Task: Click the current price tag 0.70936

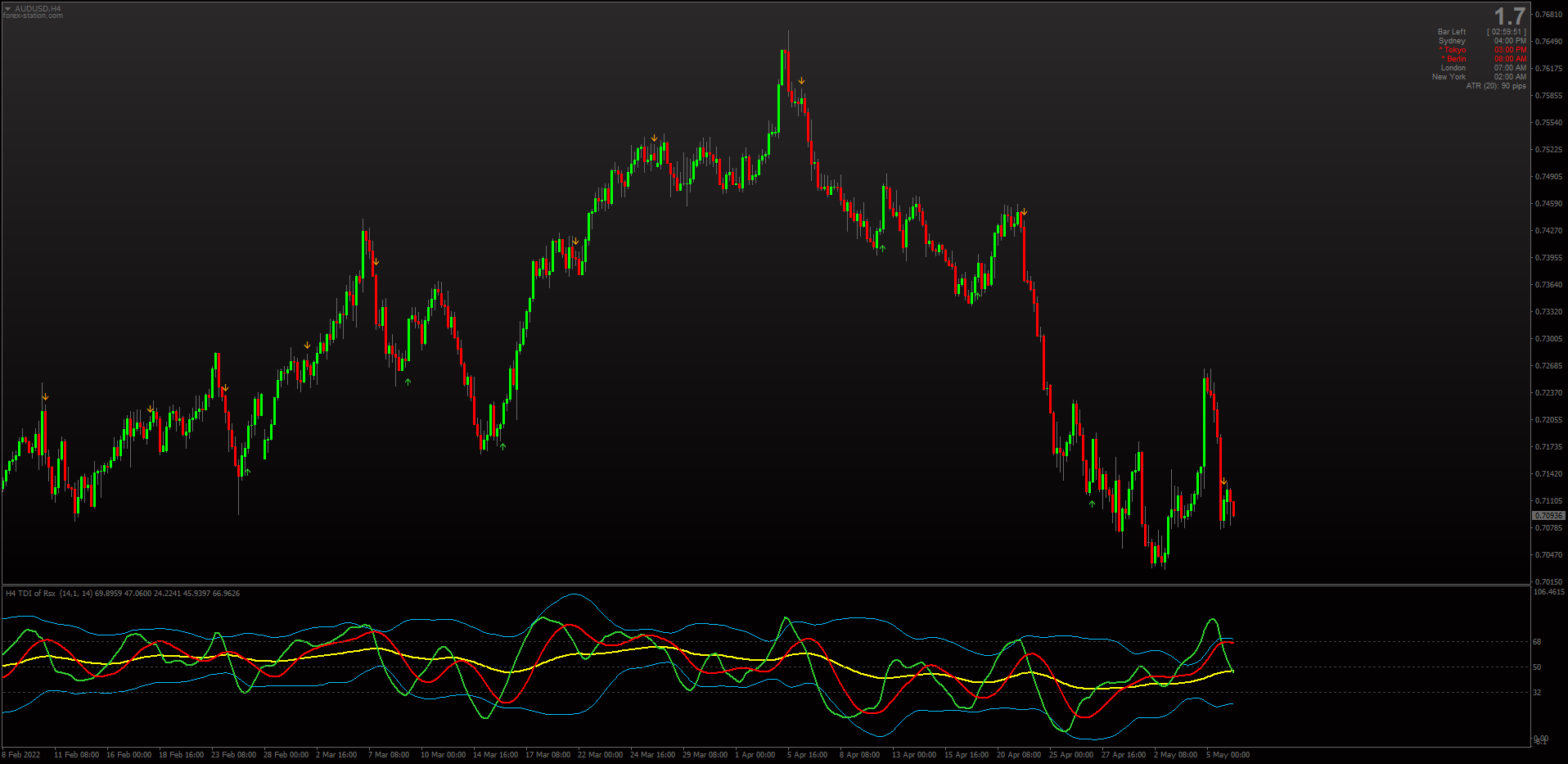Action: [1548, 516]
